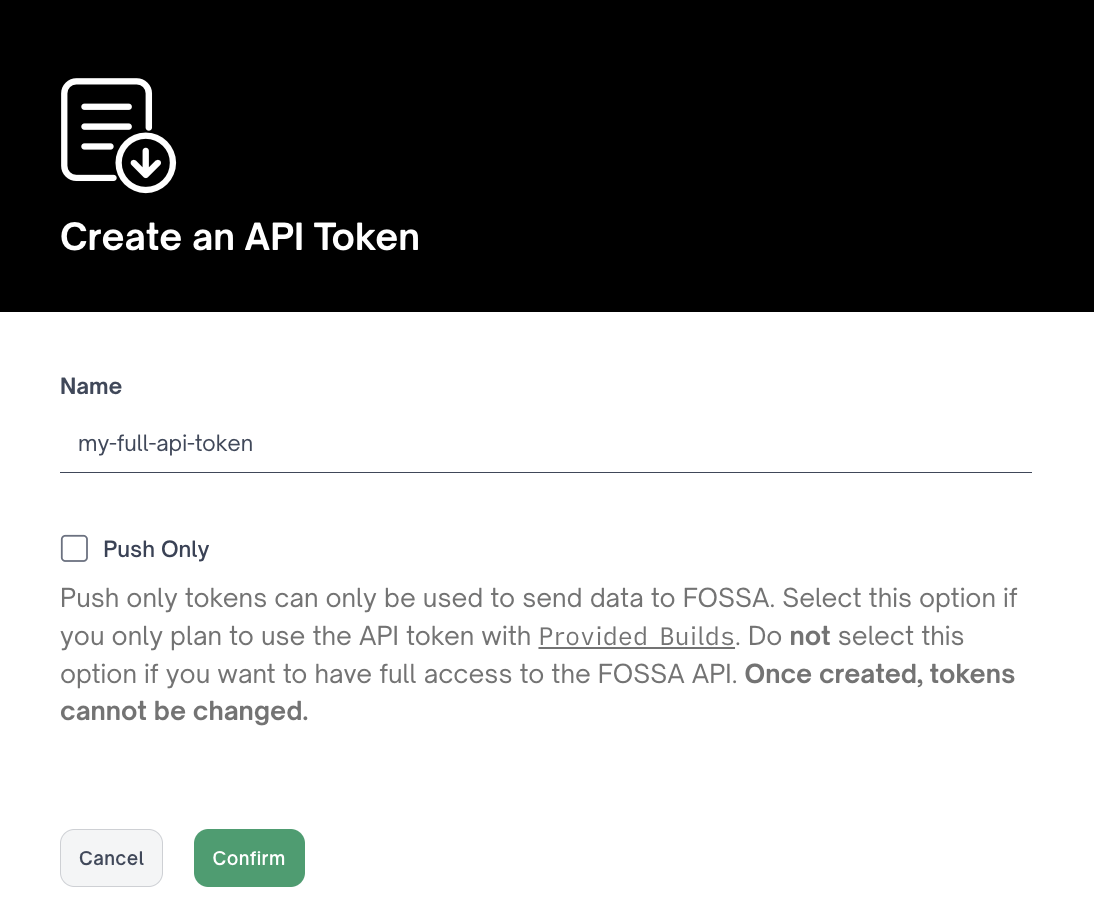Screen dimensions: 1094x914
Task: Click the circled down-arrow badge on the icon
Action: click(146, 161)
